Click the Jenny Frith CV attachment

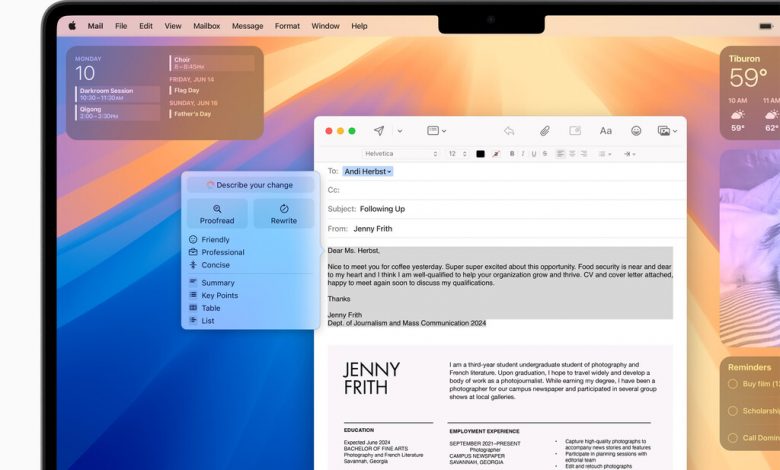(500, 407)
